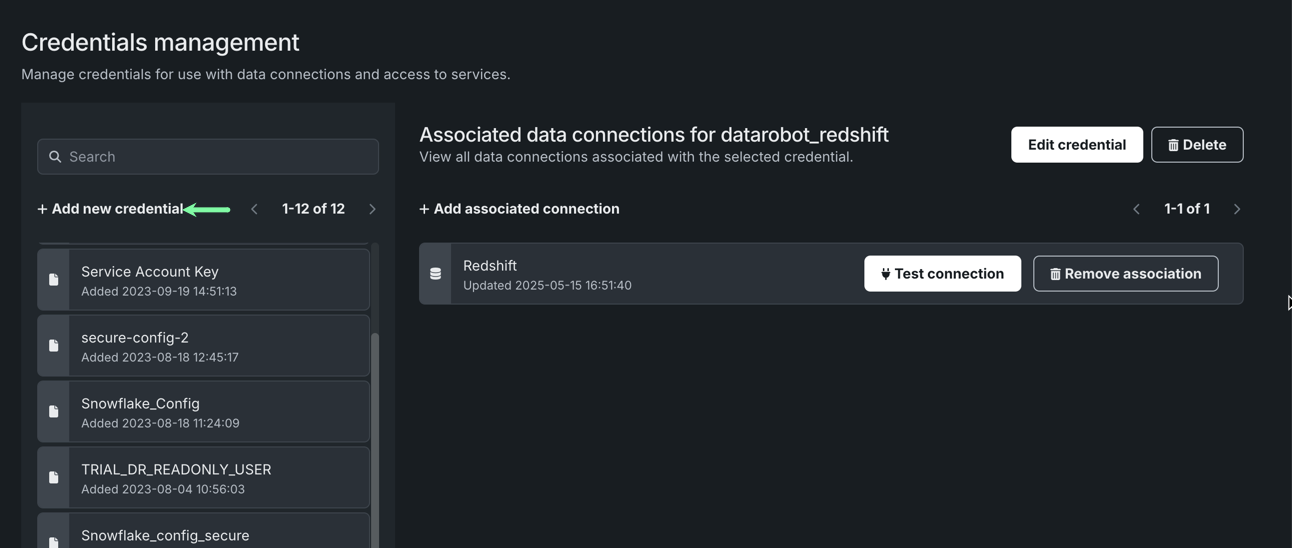Go to previous associated connections page
Screen dimensions: 1292x548
1136,209
